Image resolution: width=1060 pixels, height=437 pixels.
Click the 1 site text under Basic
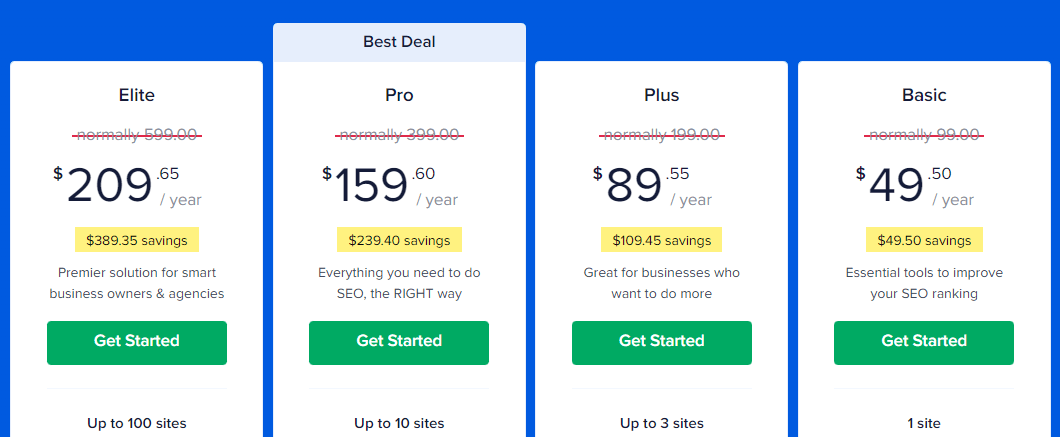923,423
